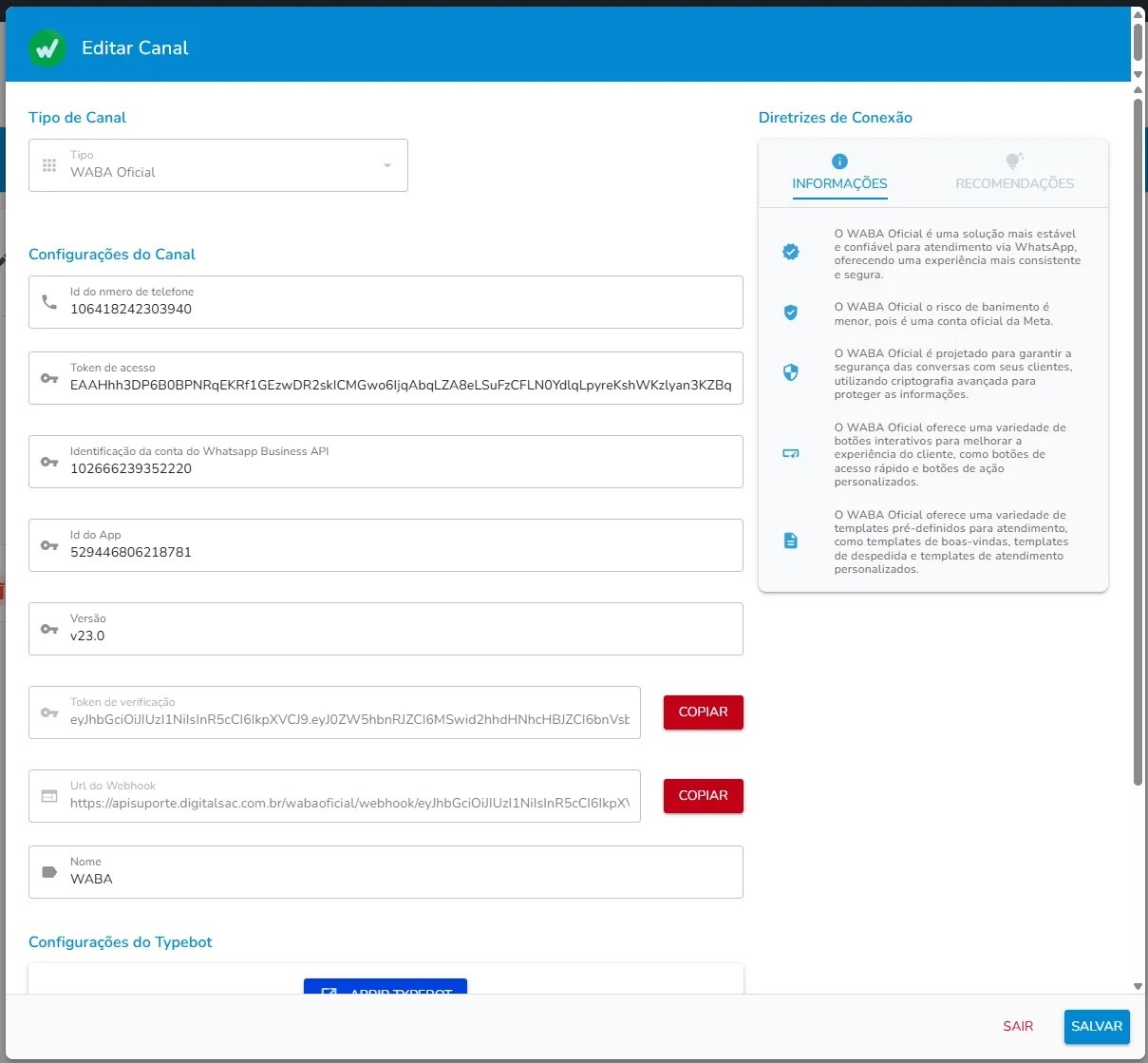Viewport: 1148px width, 1063px height.
Task: Click the document icon for templates info
Action: (790, 541)
